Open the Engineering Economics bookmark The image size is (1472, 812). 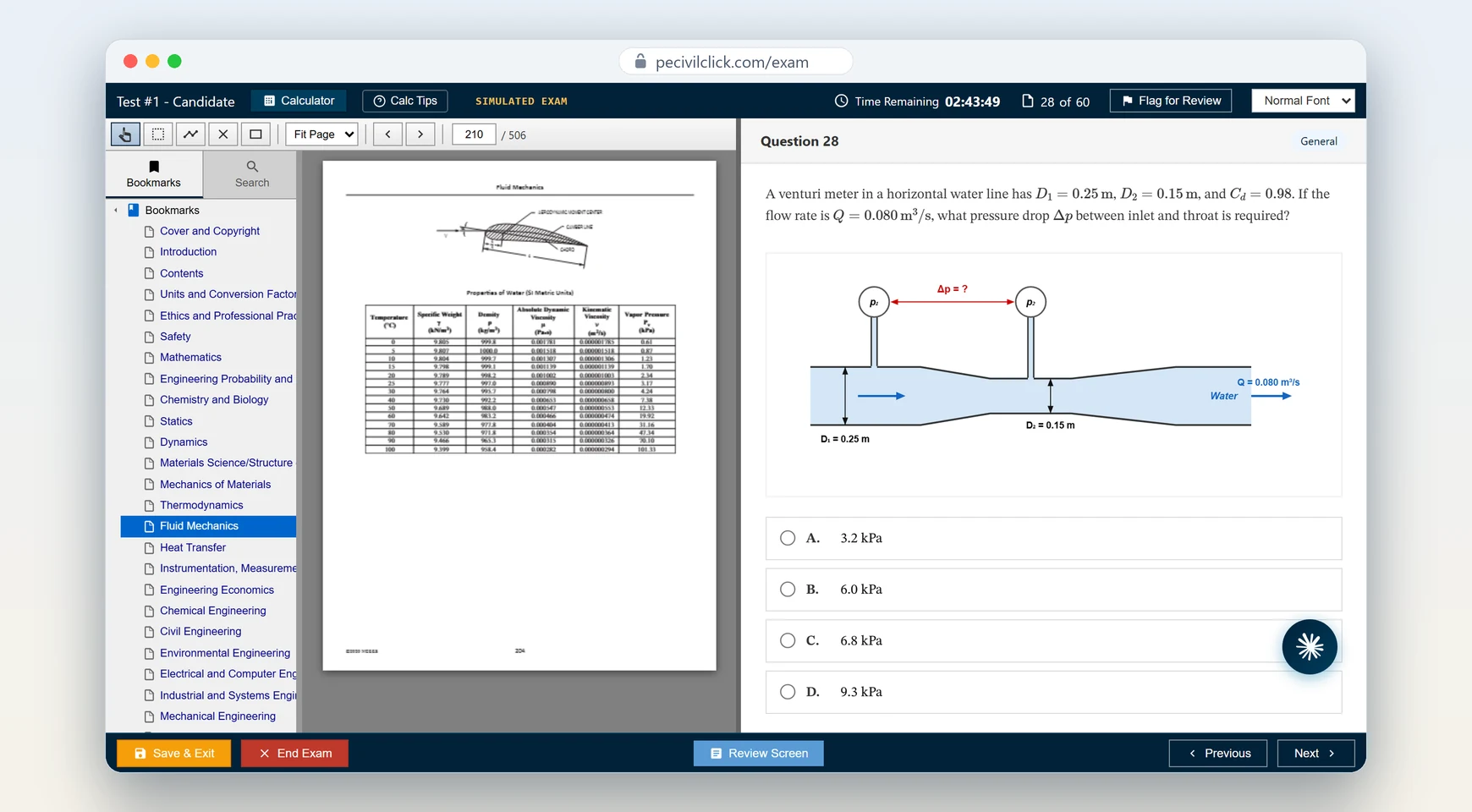pyautogui.click(x=217, y=590)
